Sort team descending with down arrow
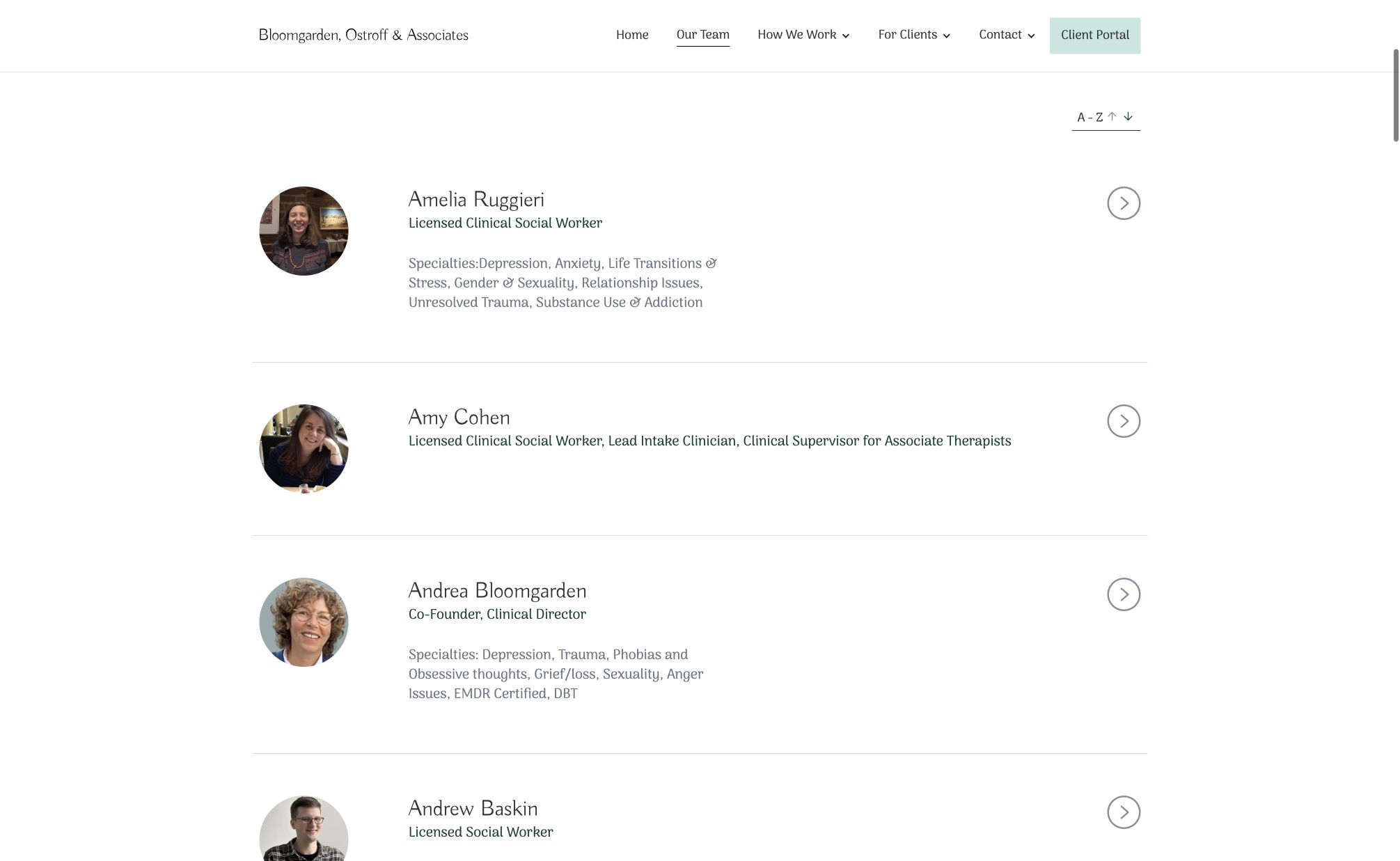Viewport: 1400px width, 861px height. [1128, 116]
